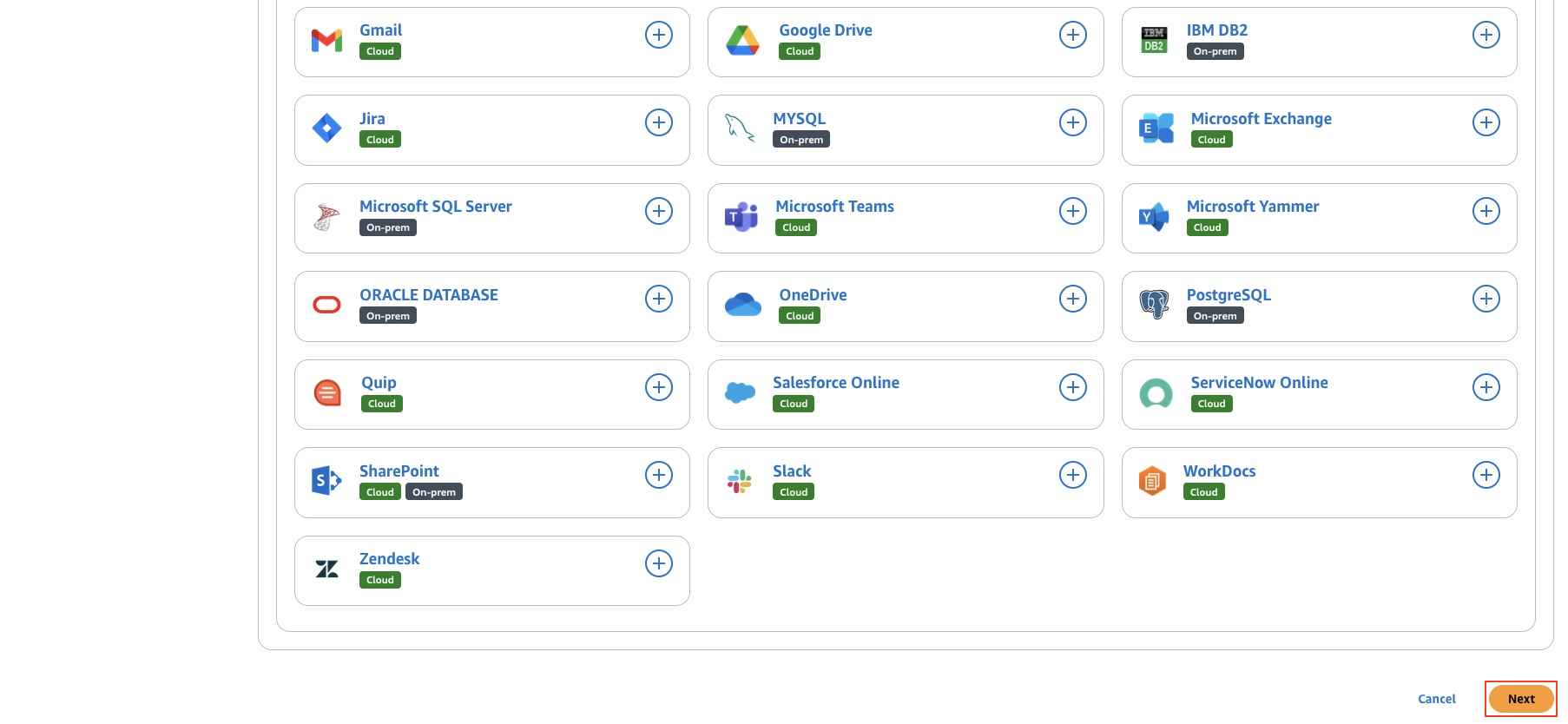
Task: Open the OneDrive name link
Action: 814,295
